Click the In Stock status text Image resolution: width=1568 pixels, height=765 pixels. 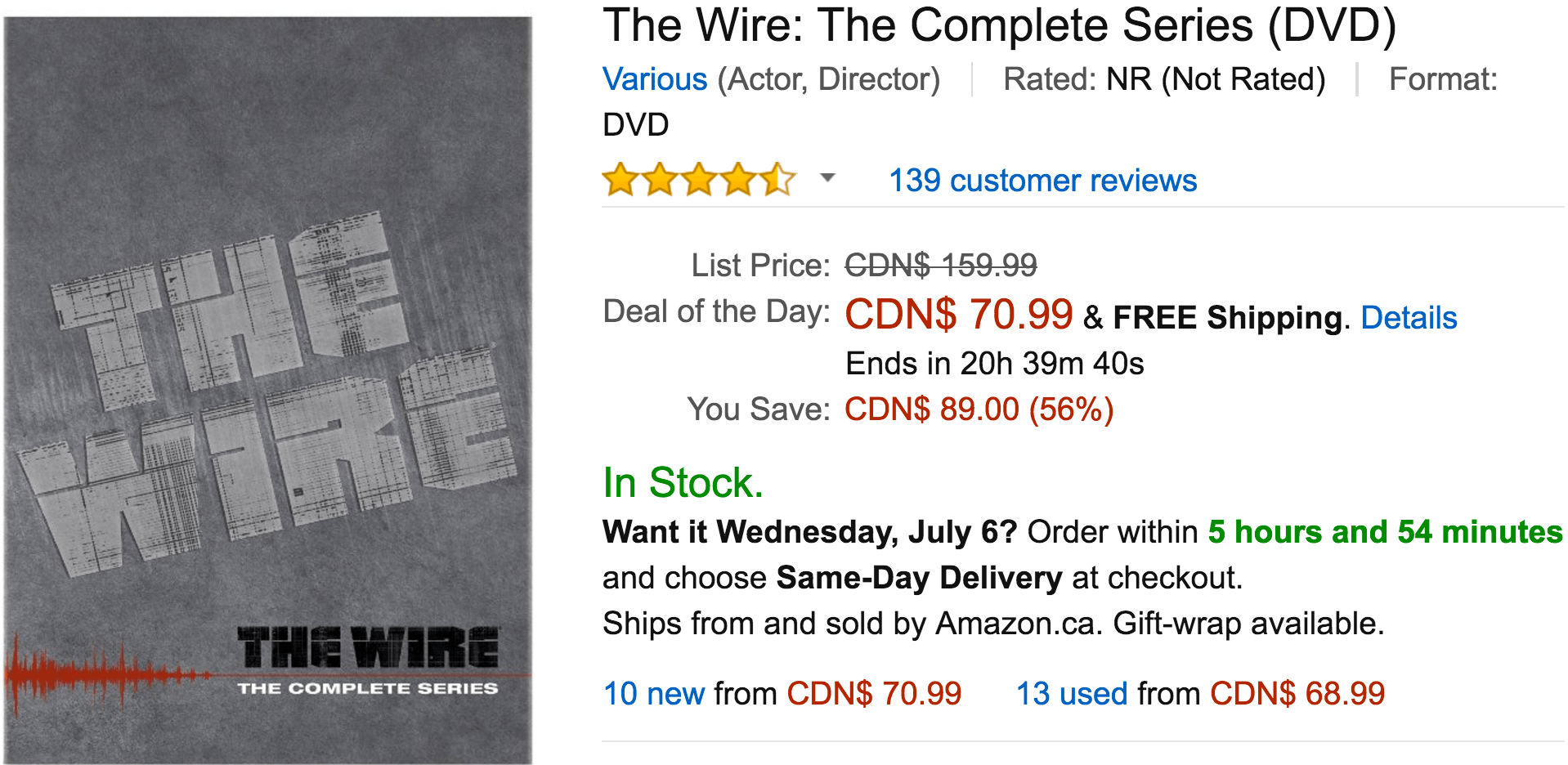coord(683,482)
